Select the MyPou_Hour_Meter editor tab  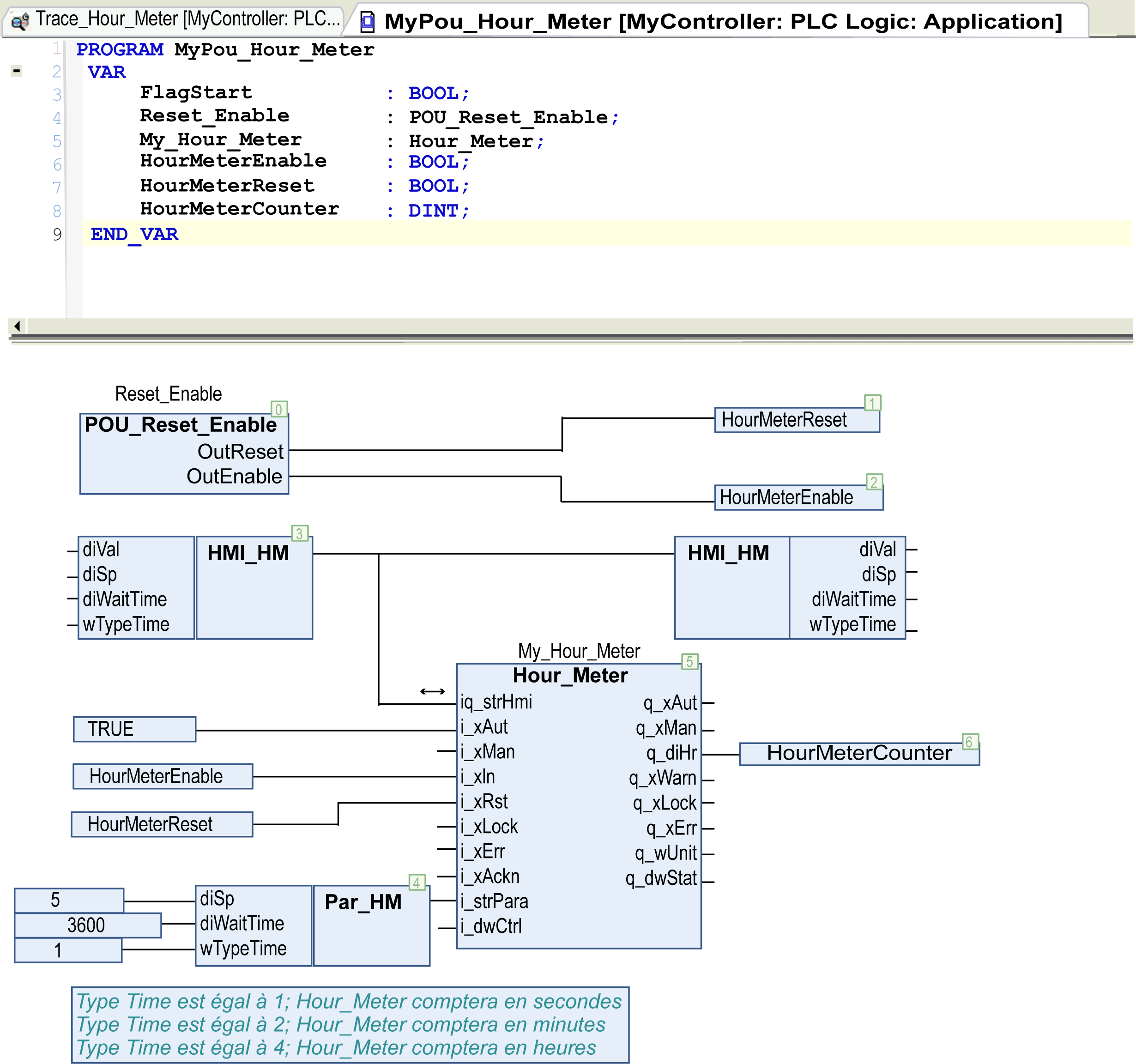click(x=722, y=22)
